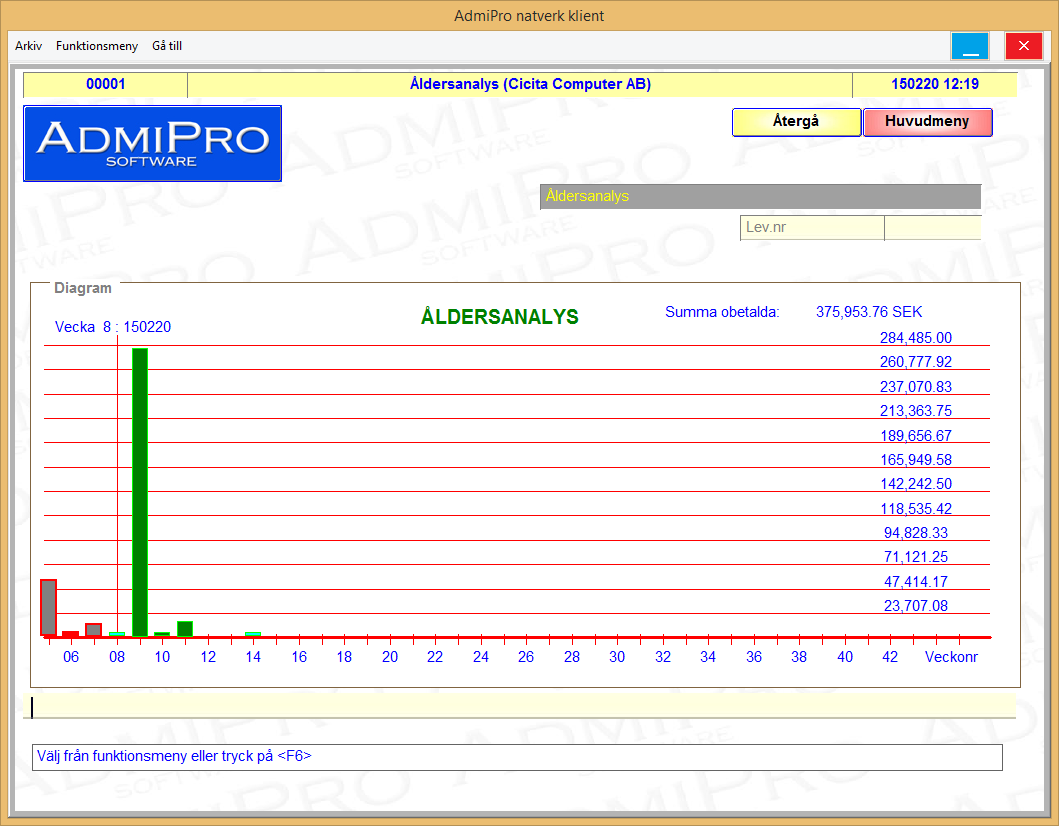This screenshot has height=826, width=1059.
Task: Click the week 20 axis label
Action: [x=390, y=657]
